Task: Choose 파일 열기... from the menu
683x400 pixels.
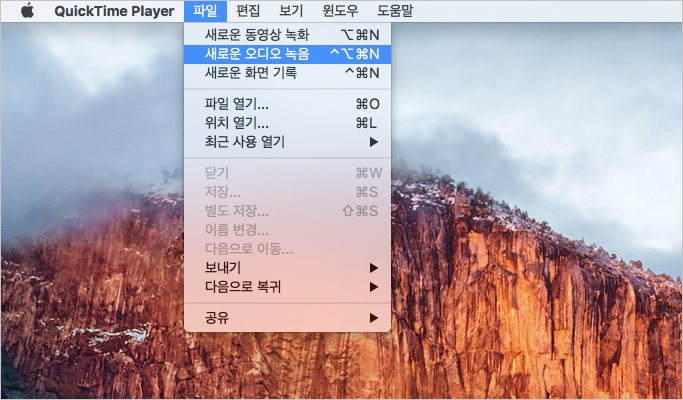Action: click(x=287, y=104)
